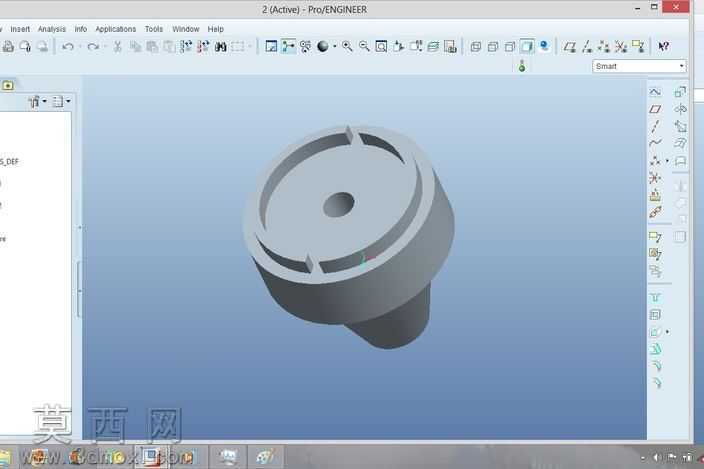
Task: Click the Paint icon in Windows taskbar
Action: (265, 457)
